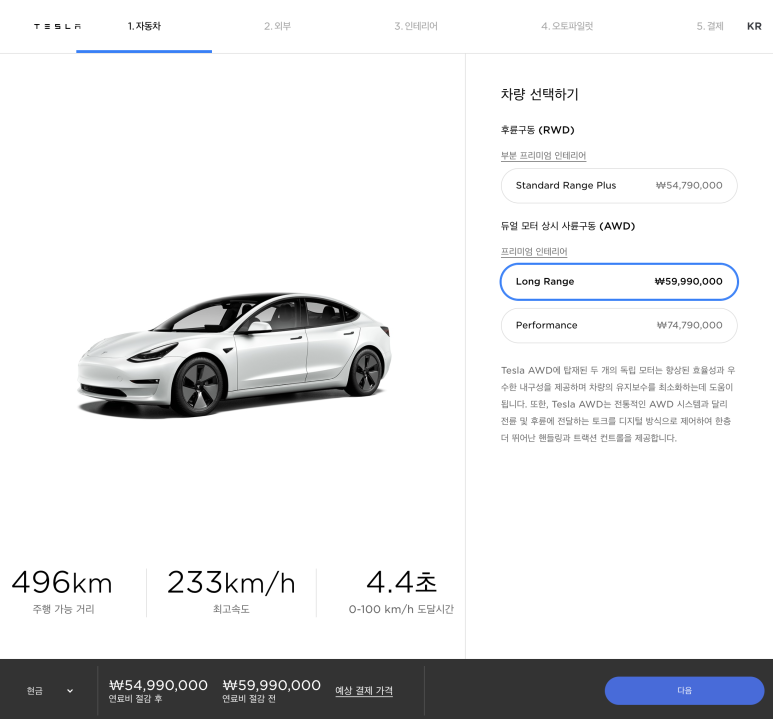Click the Tesla logo
Image resolution: width=773 pixels, height=719 pixels.
click(58, 26)
